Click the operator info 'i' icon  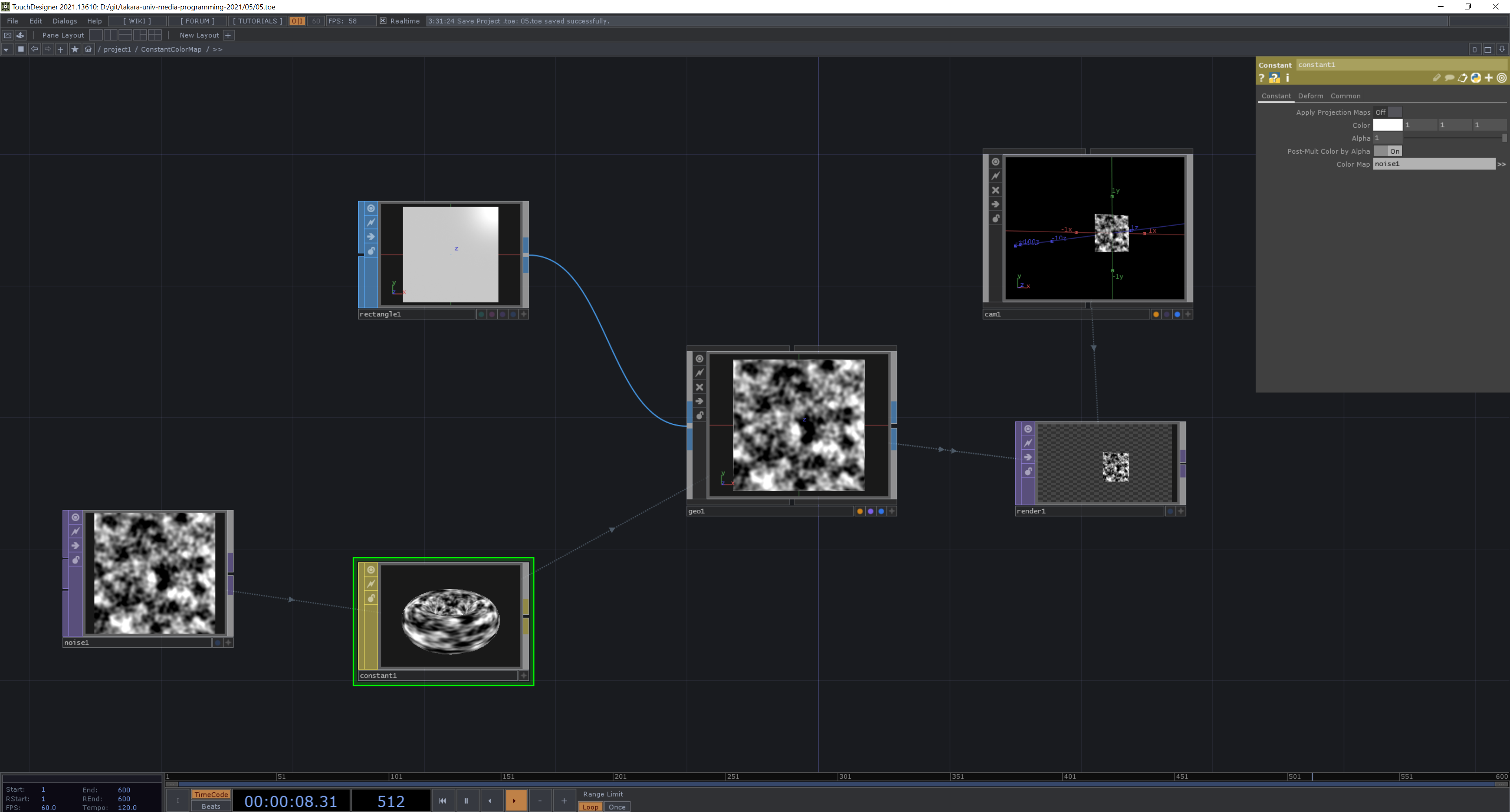point(1287,78)
